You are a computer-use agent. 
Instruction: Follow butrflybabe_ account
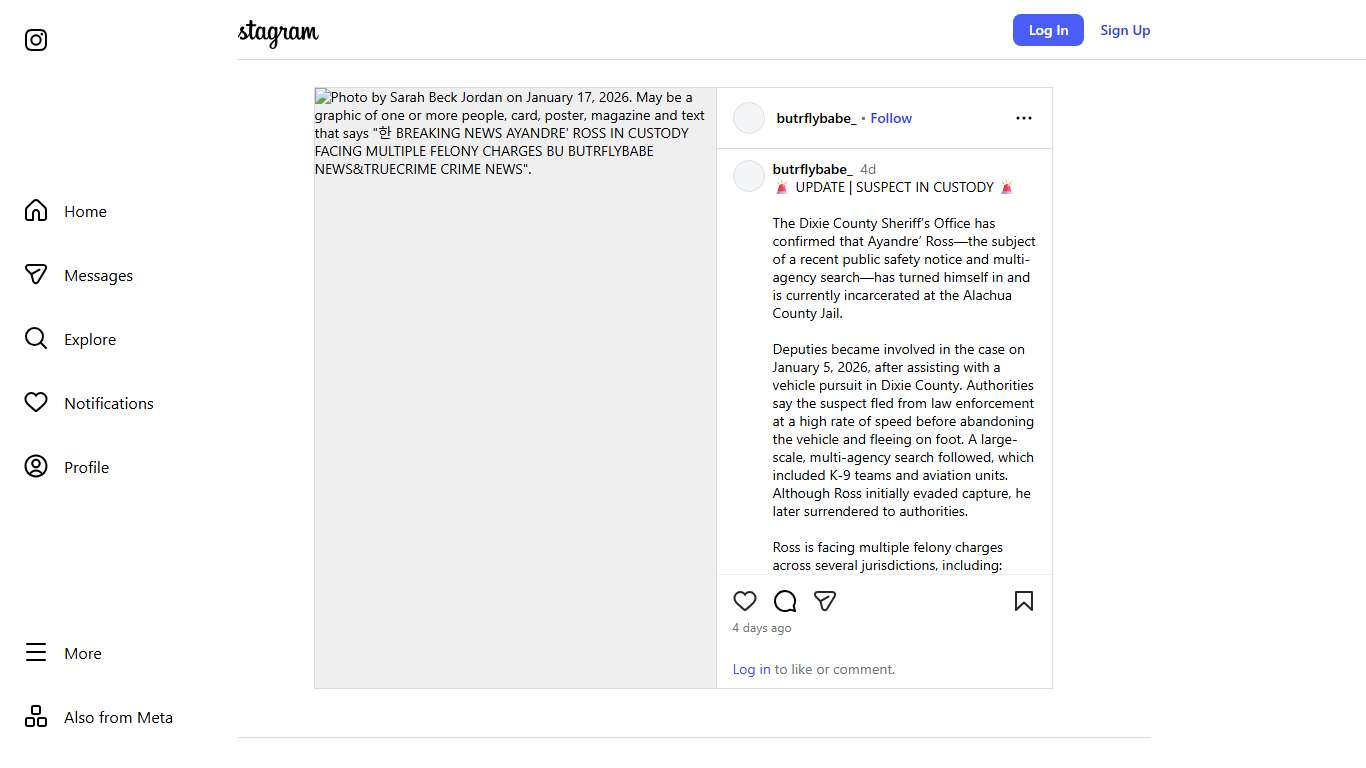891,118
